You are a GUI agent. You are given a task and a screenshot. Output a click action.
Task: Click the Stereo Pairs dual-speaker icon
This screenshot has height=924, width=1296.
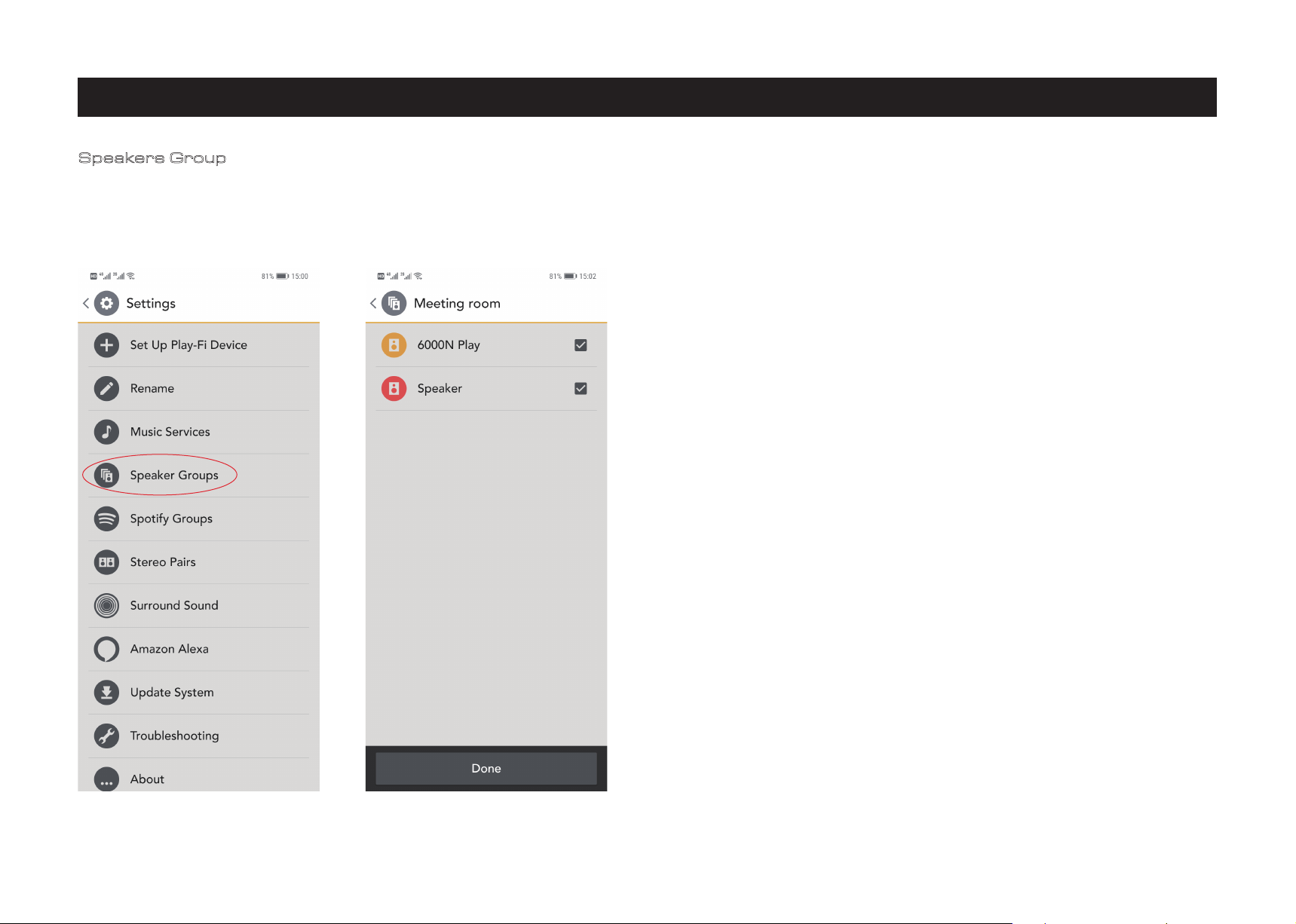point(106,562)
